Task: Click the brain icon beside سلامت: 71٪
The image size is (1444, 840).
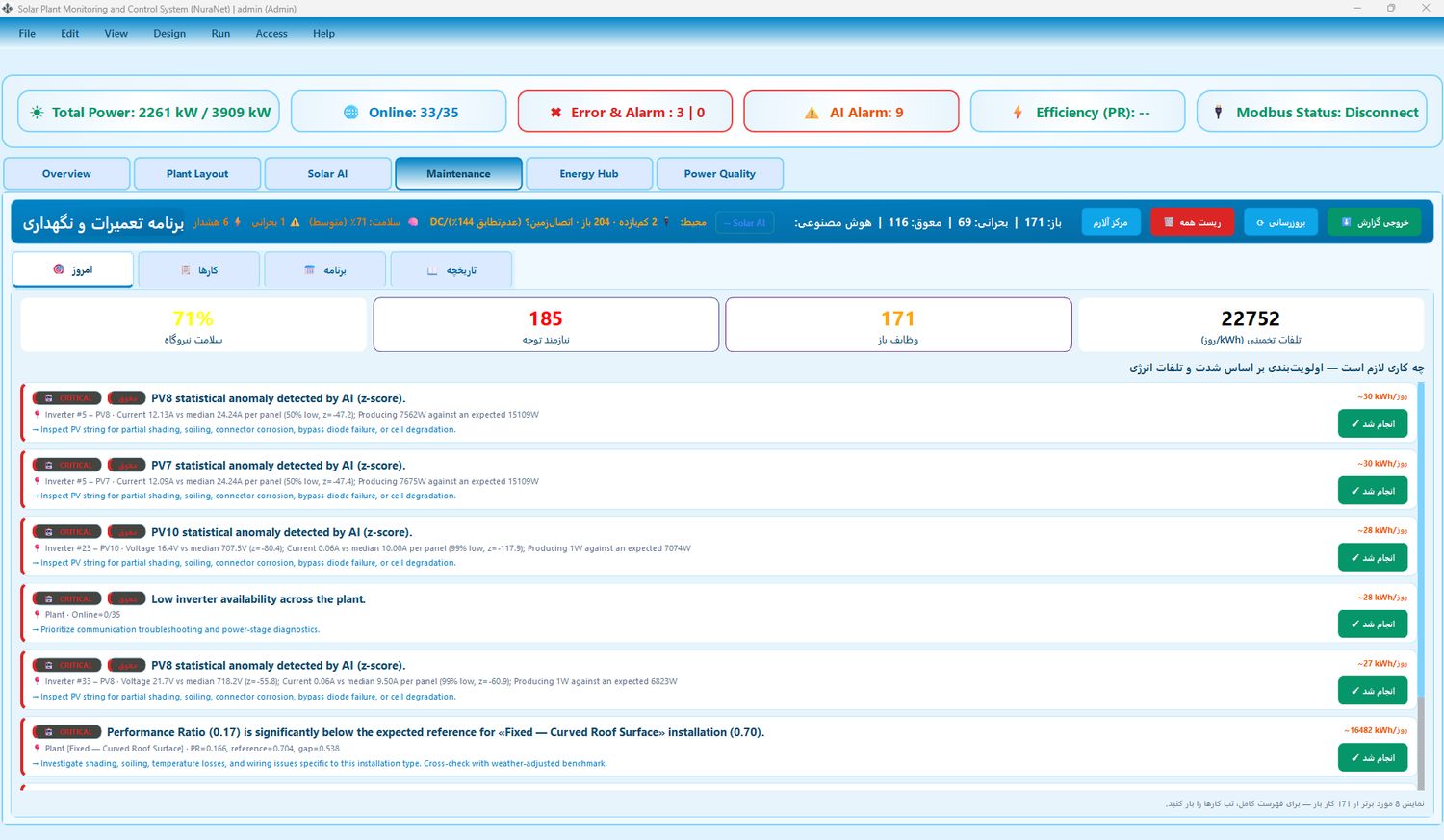Action: pyautogui.click(x=413, y=222)
